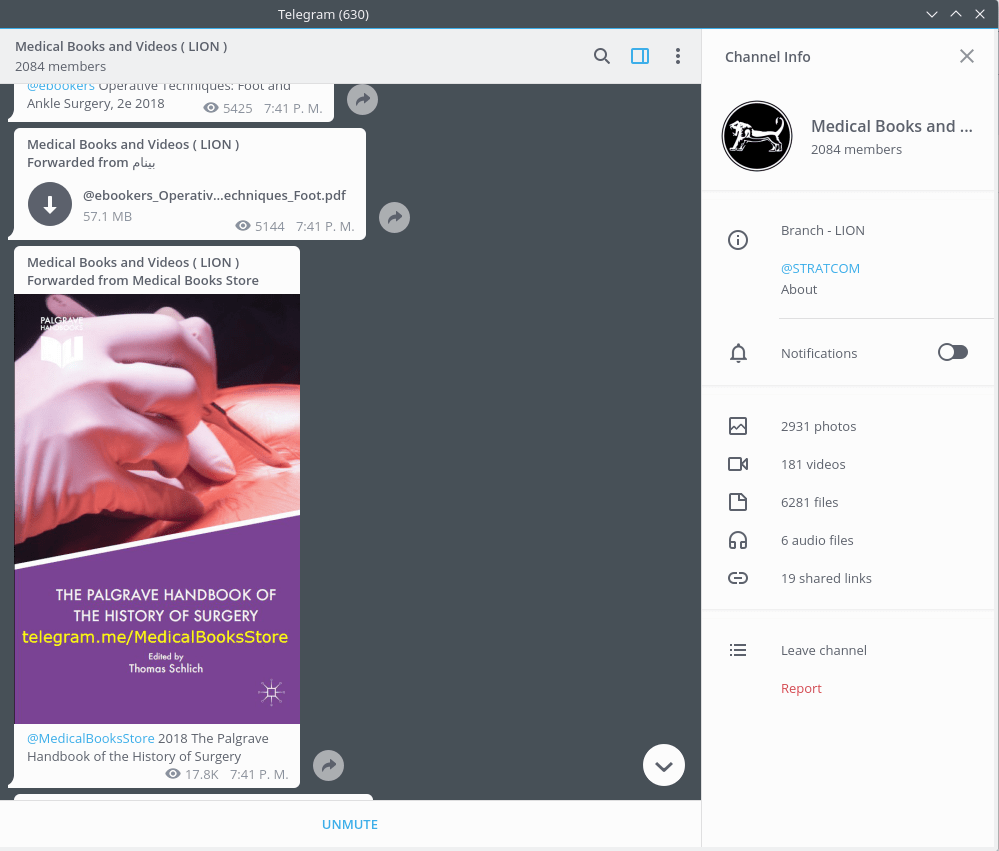Click the chain shared links icon
This screenshot has height=851, width=999.
[738, 578]
